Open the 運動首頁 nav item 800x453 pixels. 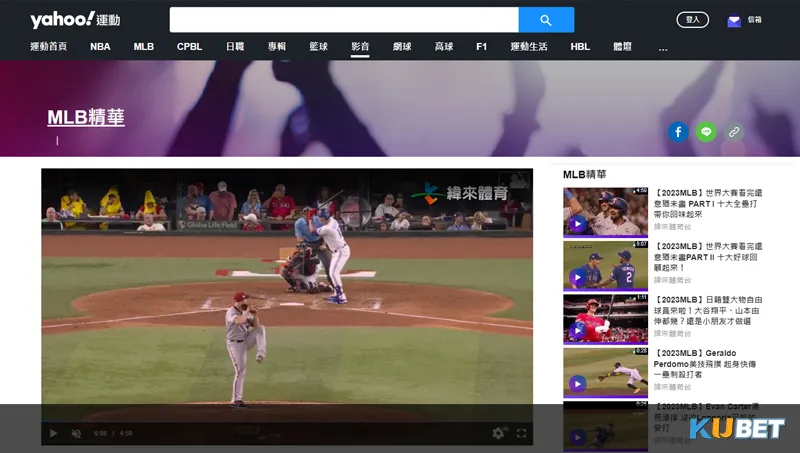click(x=48, y=46)
